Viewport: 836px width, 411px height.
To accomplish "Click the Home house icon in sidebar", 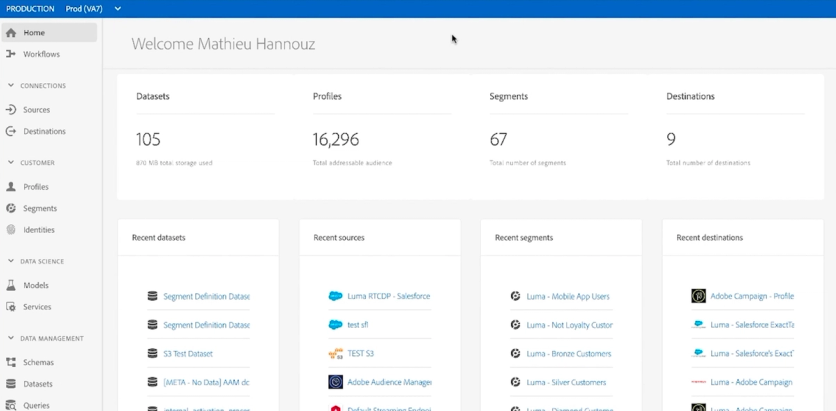I will (x=11, y=33).
